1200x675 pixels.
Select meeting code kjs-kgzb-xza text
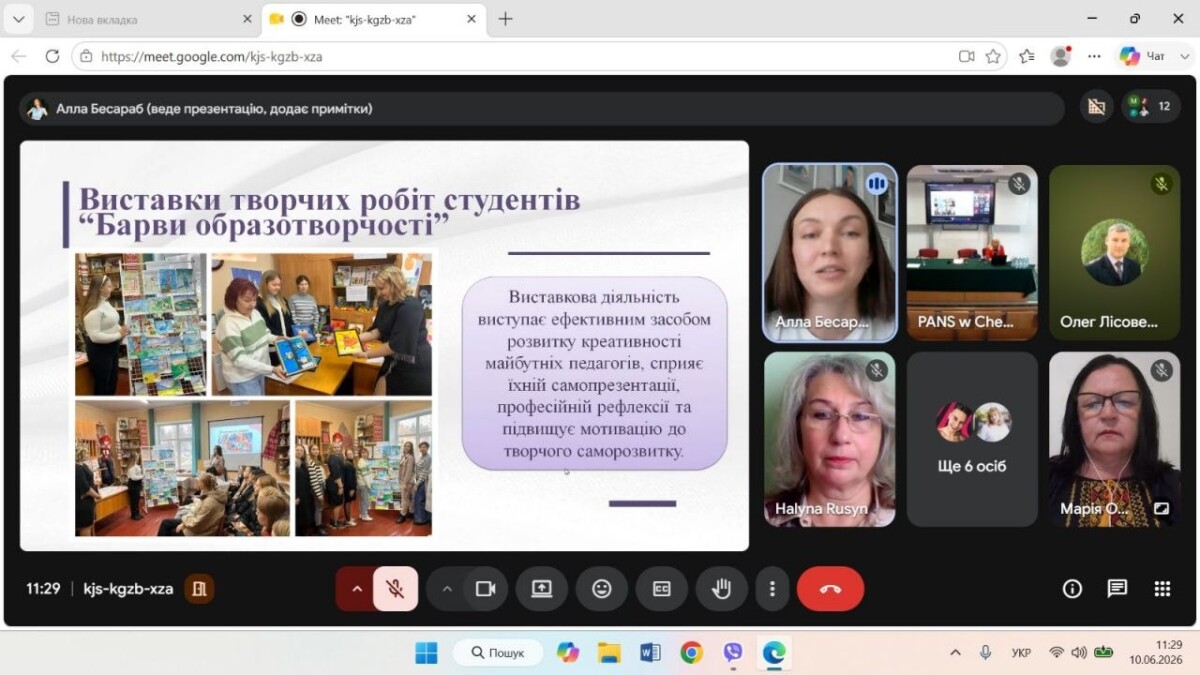128,589
